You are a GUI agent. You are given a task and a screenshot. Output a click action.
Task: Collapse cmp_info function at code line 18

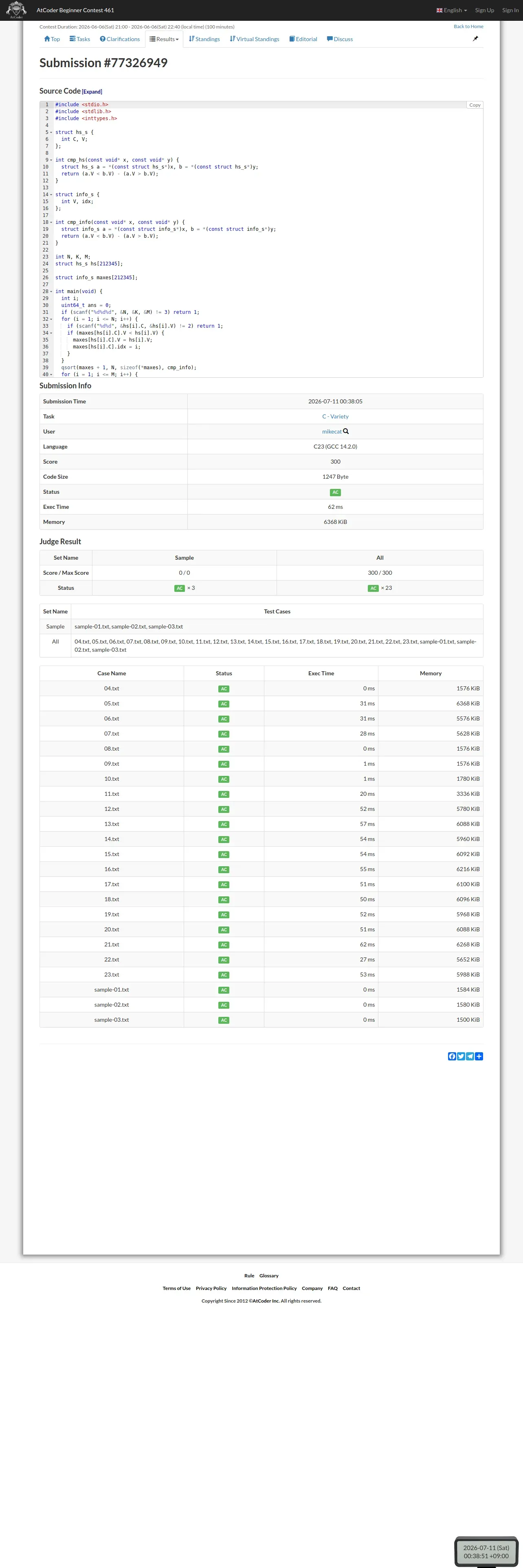(x=51, y=222)
